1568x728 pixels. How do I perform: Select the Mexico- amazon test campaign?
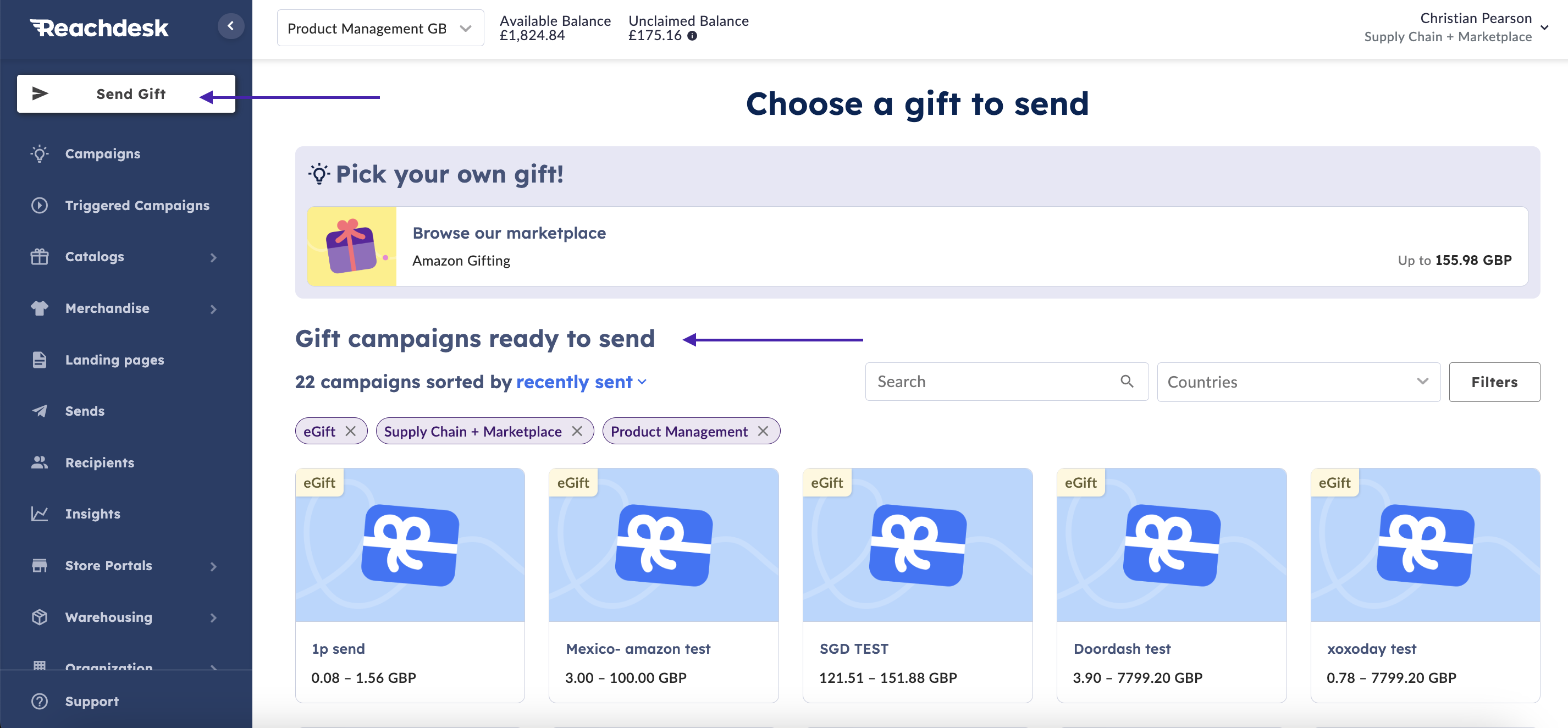coord(664,585)
